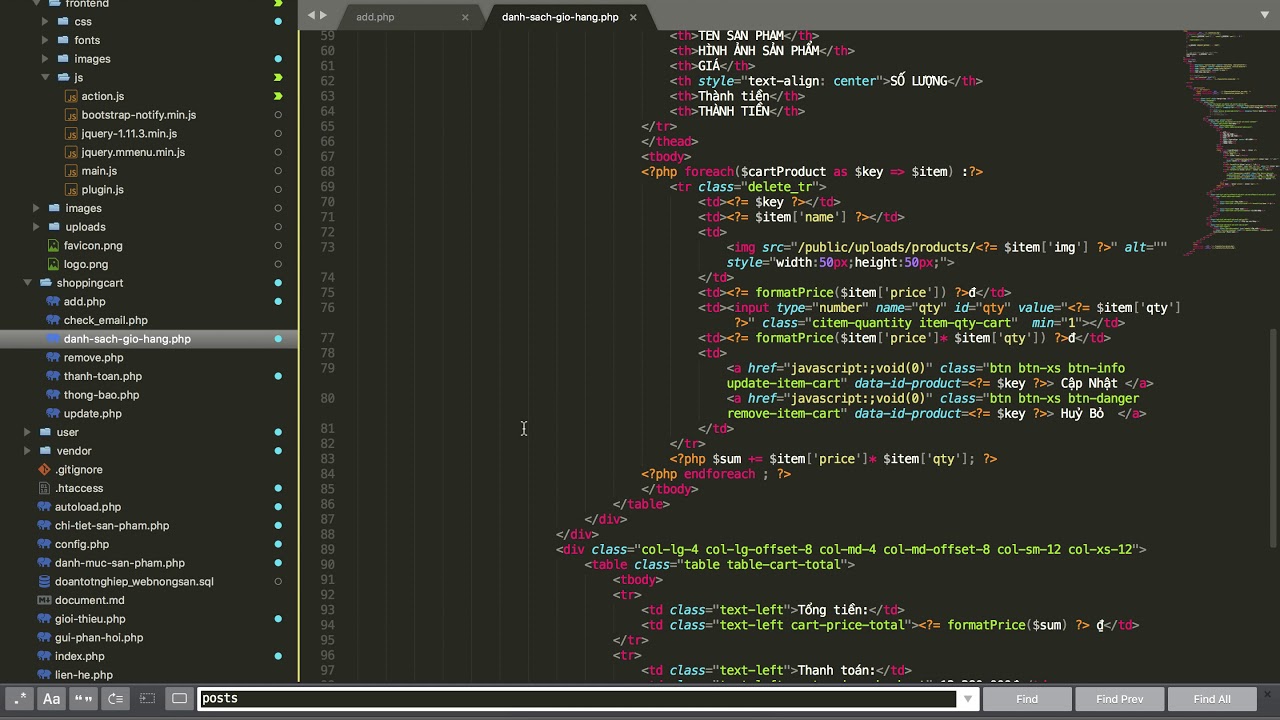Click the PHP icon beside config.php

coord(44,544)
